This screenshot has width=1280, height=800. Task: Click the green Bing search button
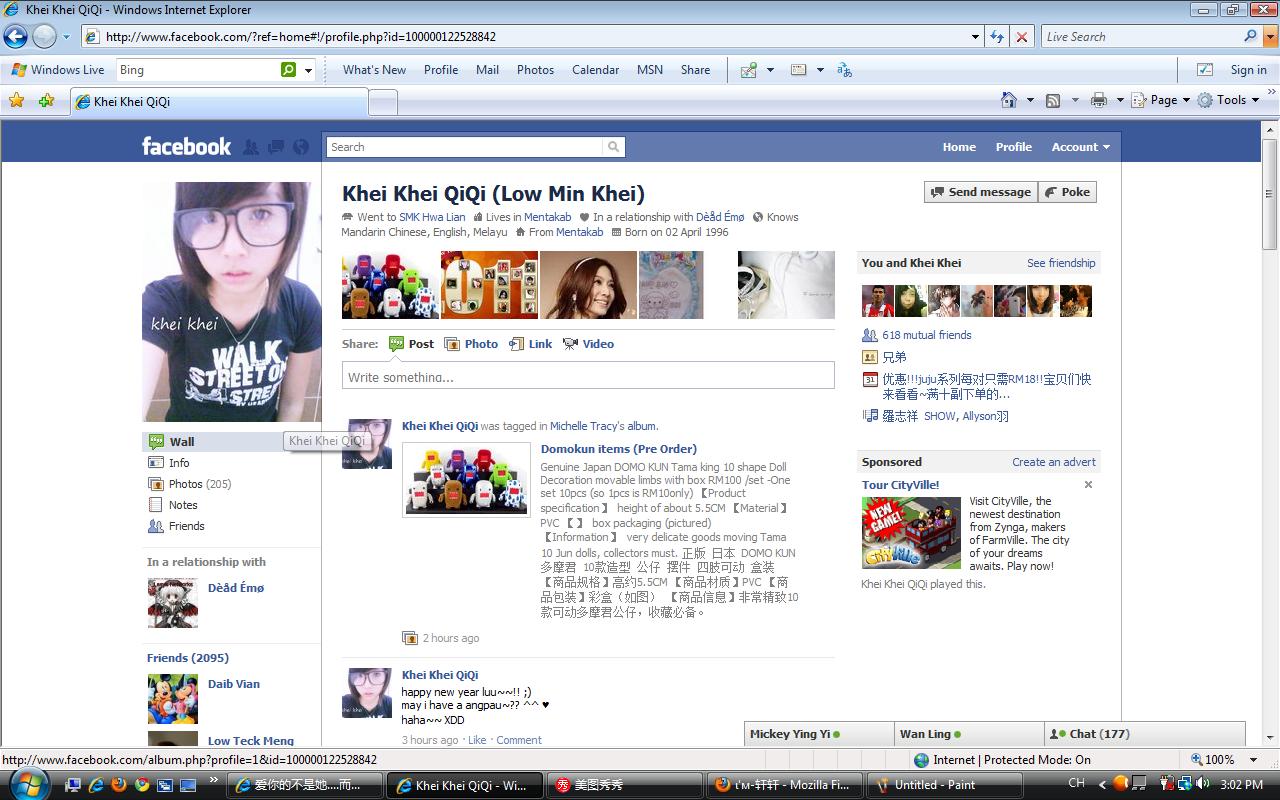tap(288, 70)
